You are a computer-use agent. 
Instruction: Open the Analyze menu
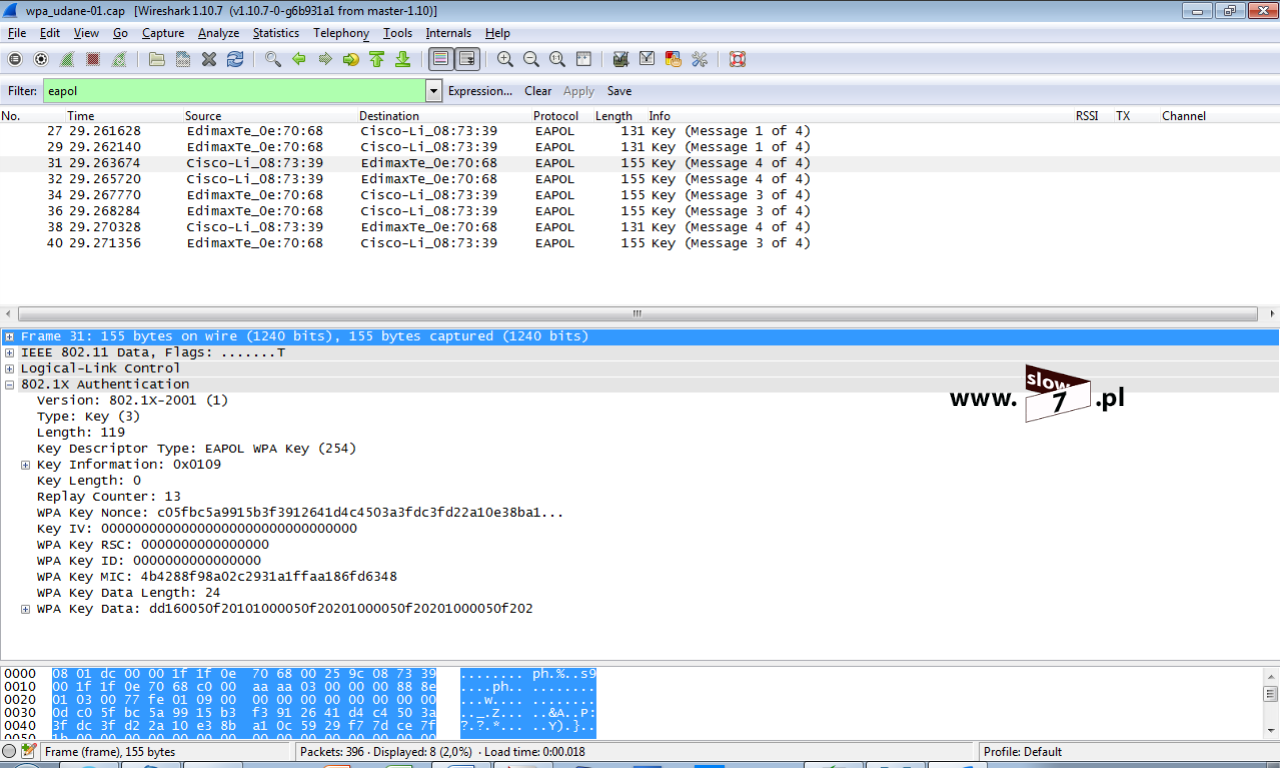(219, 33)
